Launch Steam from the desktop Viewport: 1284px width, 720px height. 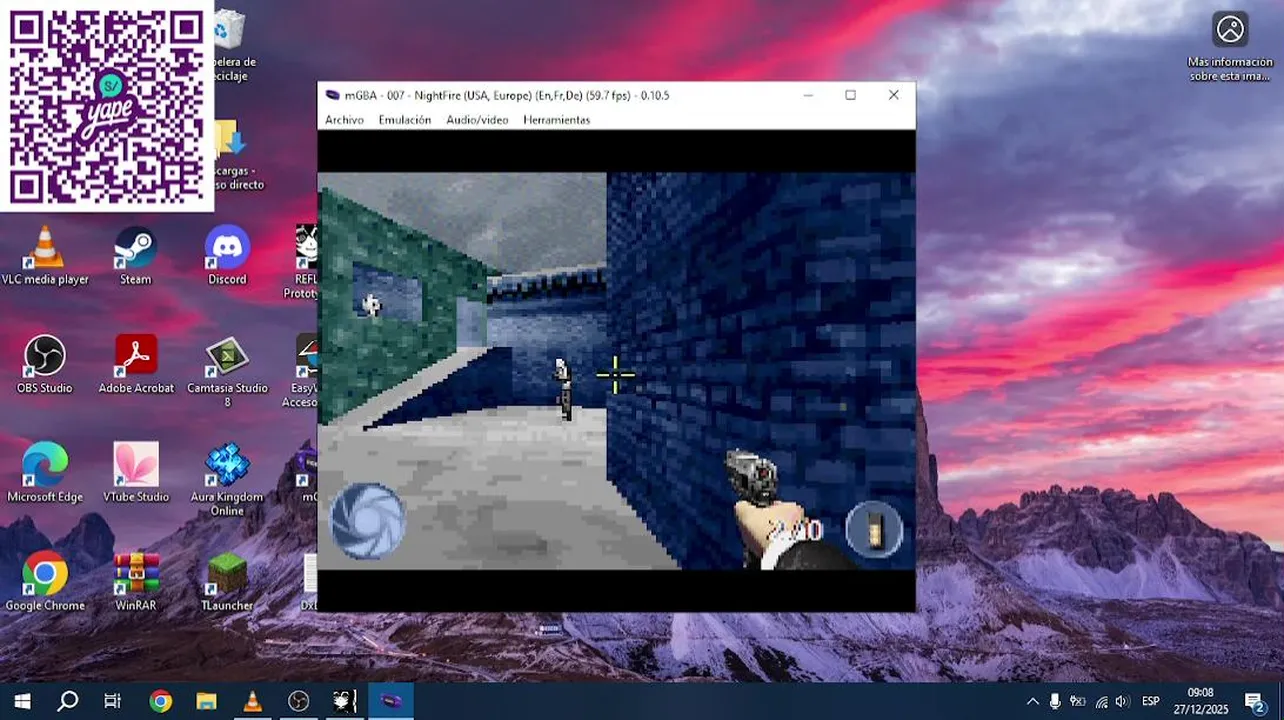point(136,256)
